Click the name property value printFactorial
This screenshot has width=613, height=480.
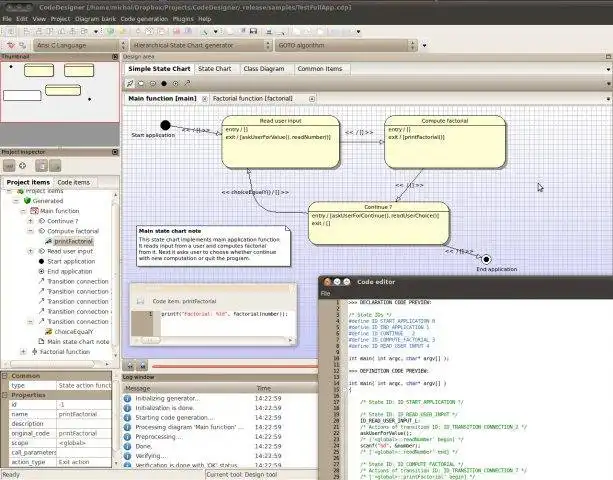(84, 414)
